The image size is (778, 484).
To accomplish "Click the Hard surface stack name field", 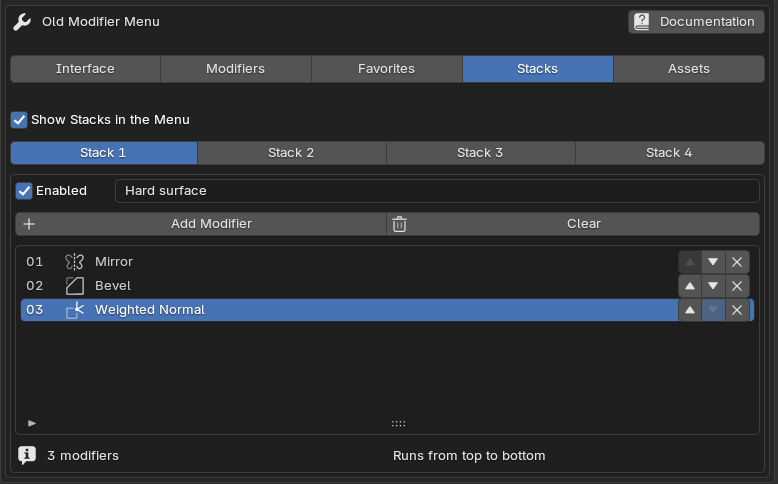I will [x=437, y=191].
